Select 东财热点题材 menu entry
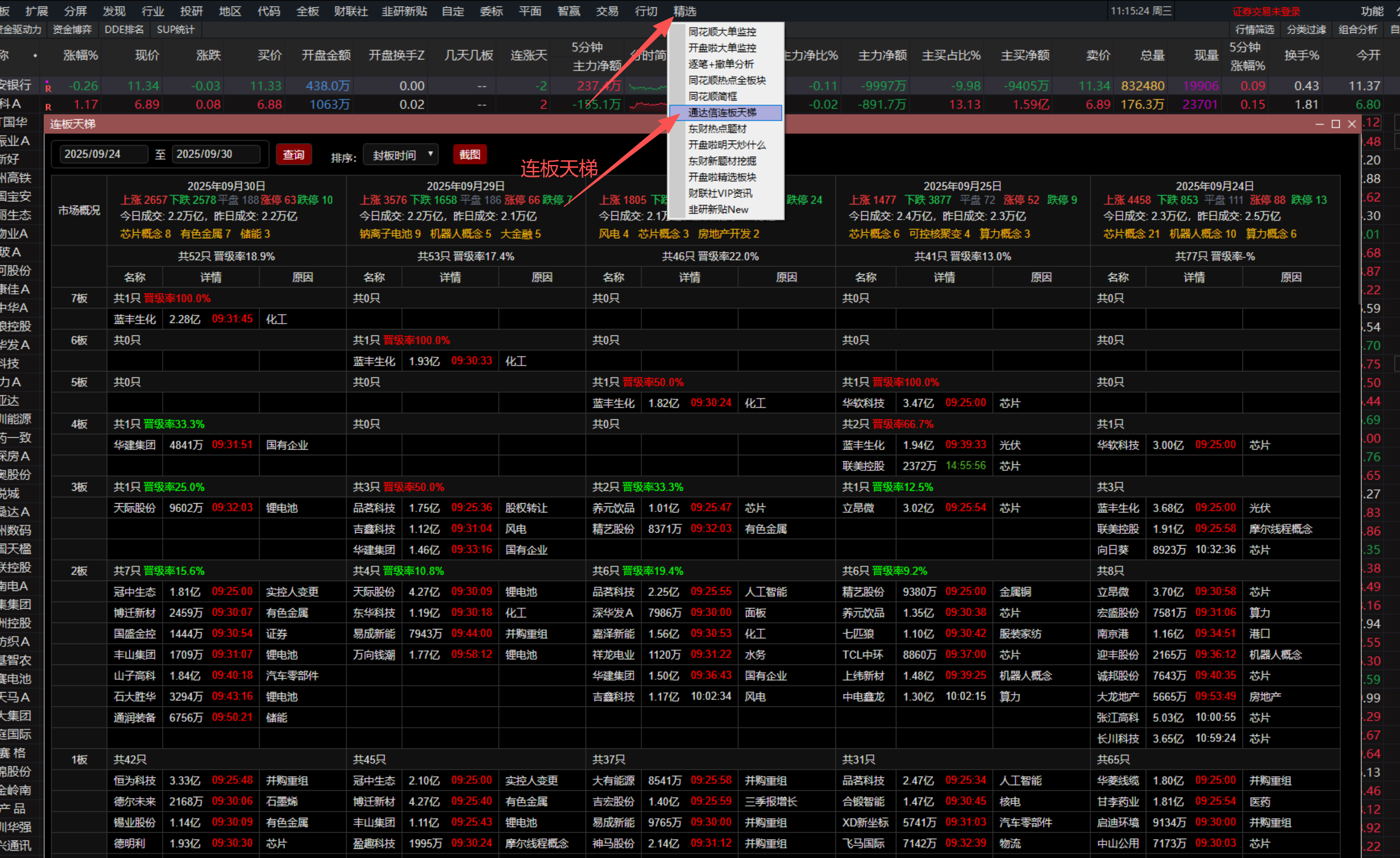 coord(717,129)
